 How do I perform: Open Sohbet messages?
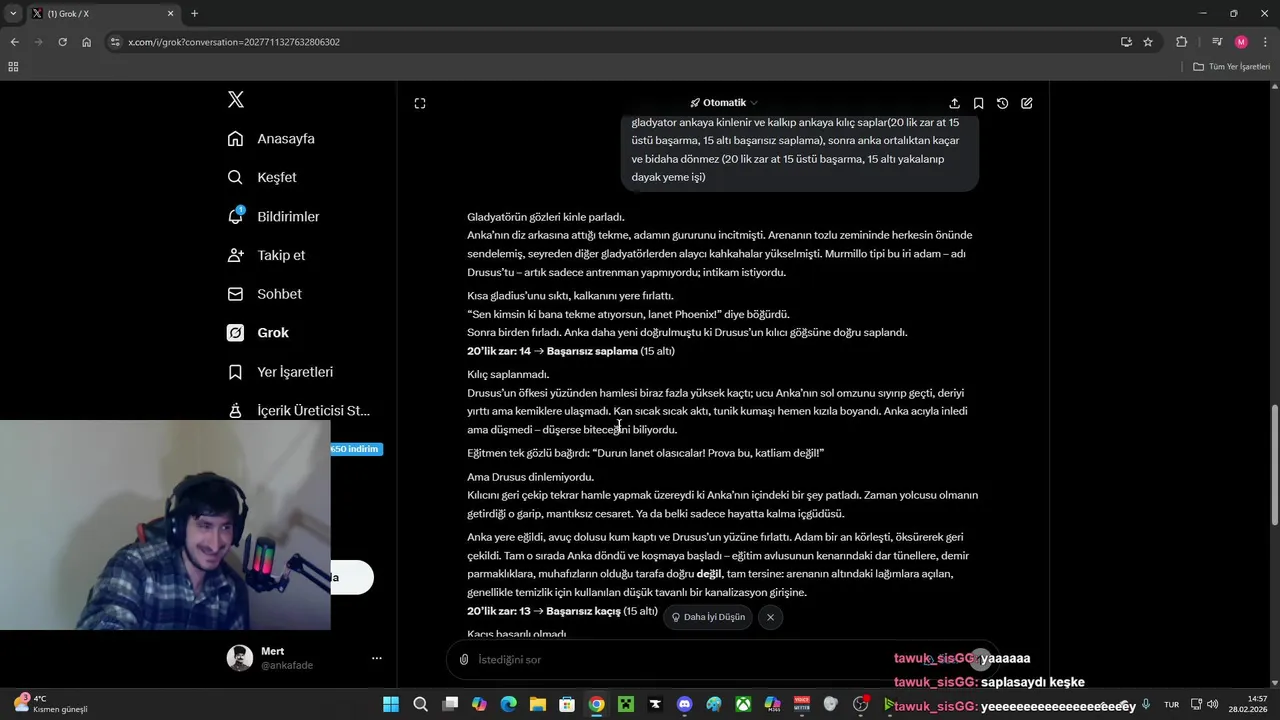tap(264, 294)
